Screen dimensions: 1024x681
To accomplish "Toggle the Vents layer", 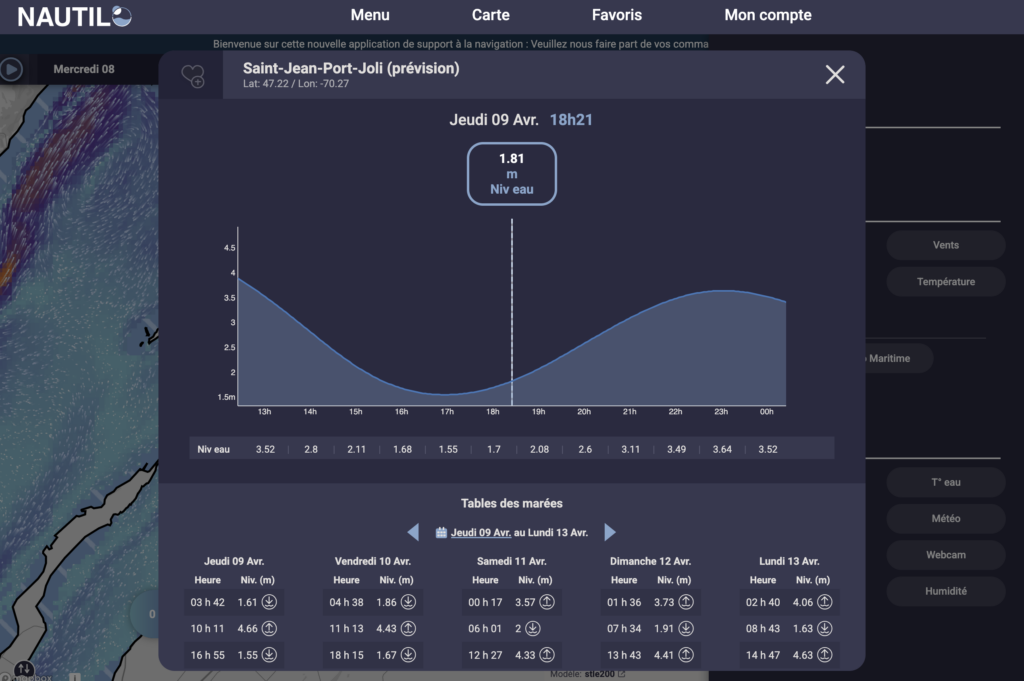I will click(945, 245).
